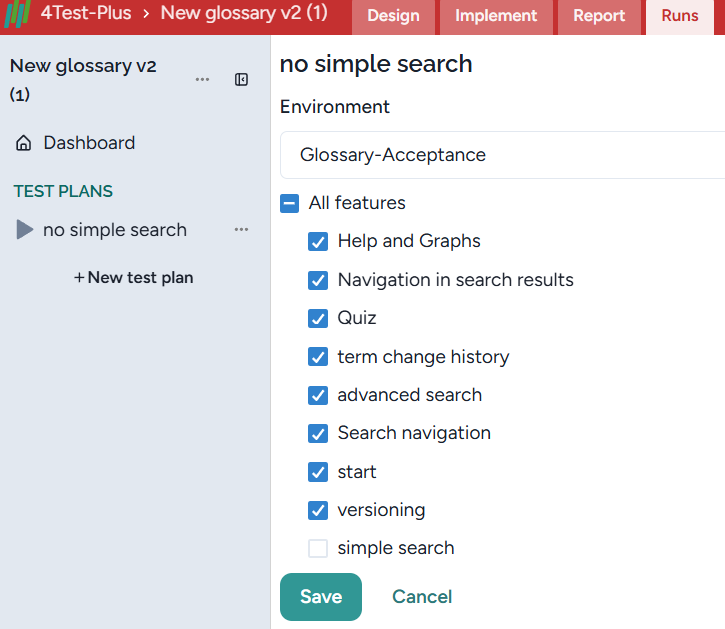
Task: Uncheck the Help and Graphs checkbox
Action: (x=318, y=241)
